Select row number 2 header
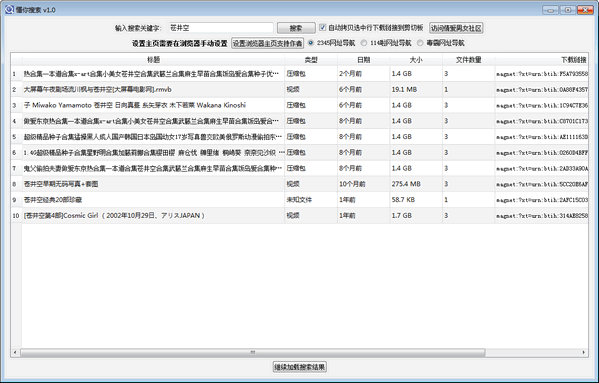 coord(16,89)
